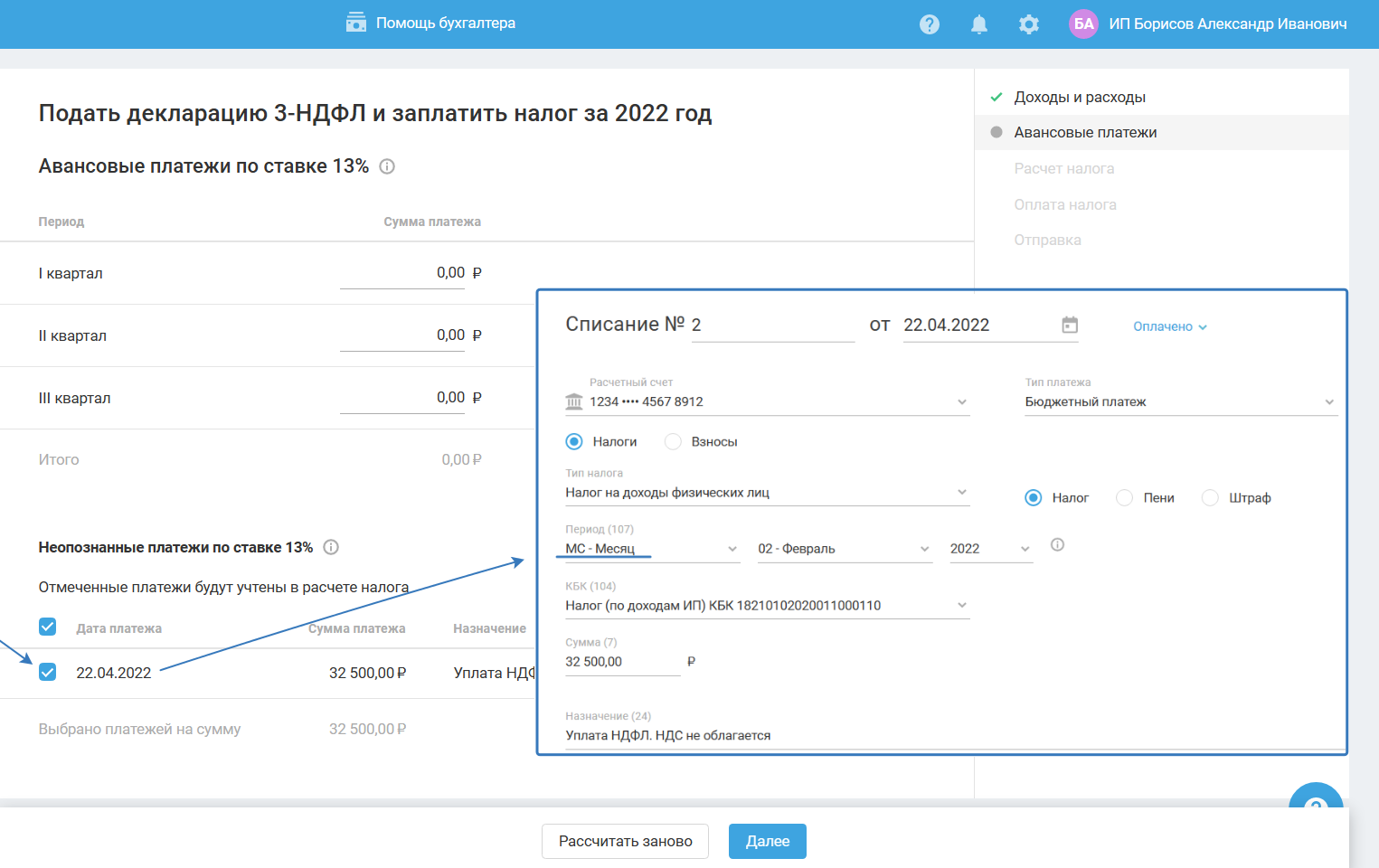Go to Авансовые платежи step
Image resolution: width=1379 pixels, height=868 pixels.
[1085, 132]
